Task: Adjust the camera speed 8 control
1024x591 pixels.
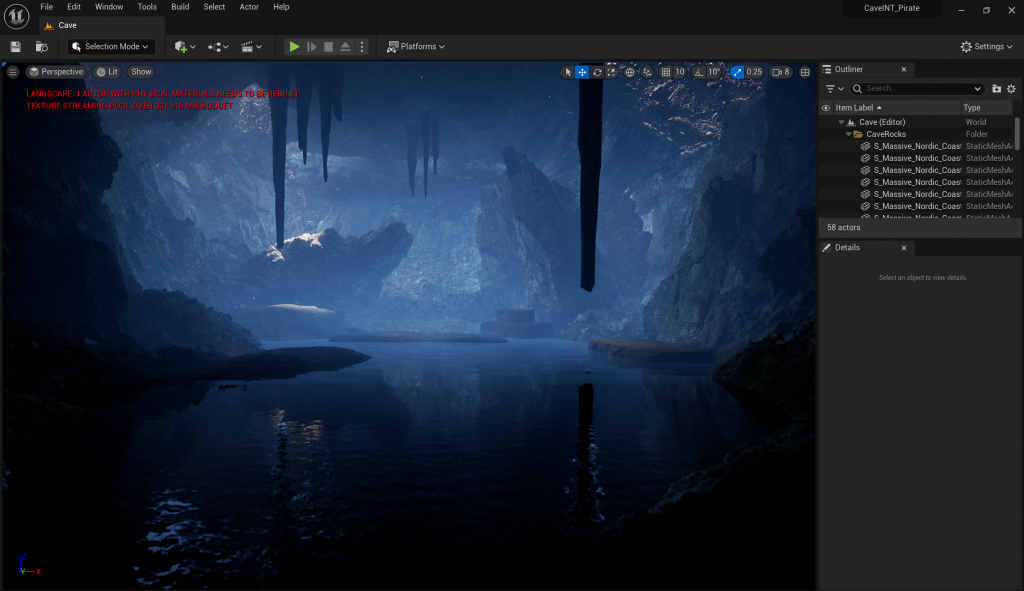Action: tap(781, 72)
